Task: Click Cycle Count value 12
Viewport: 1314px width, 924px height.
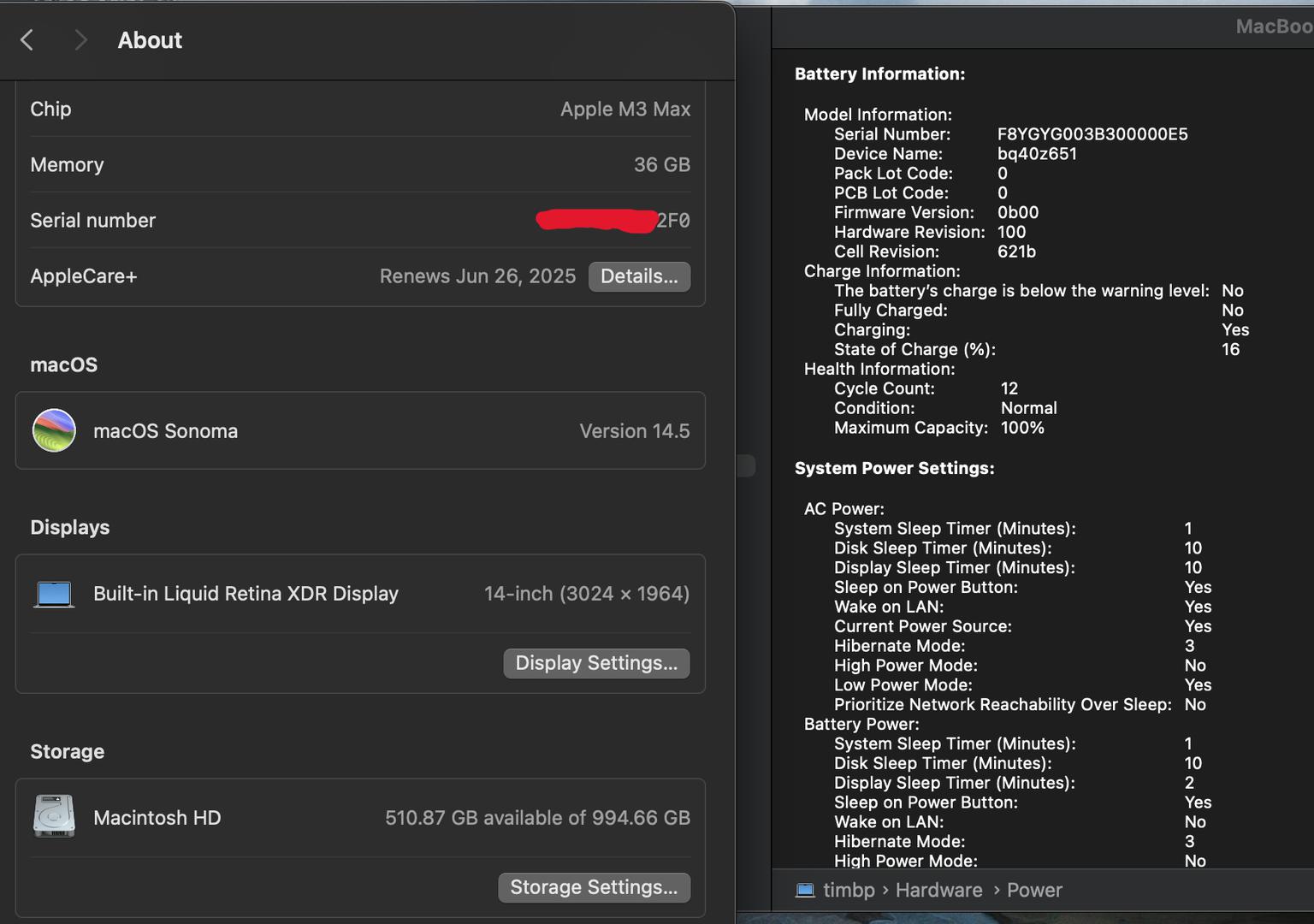Action: click(1009, 388)
